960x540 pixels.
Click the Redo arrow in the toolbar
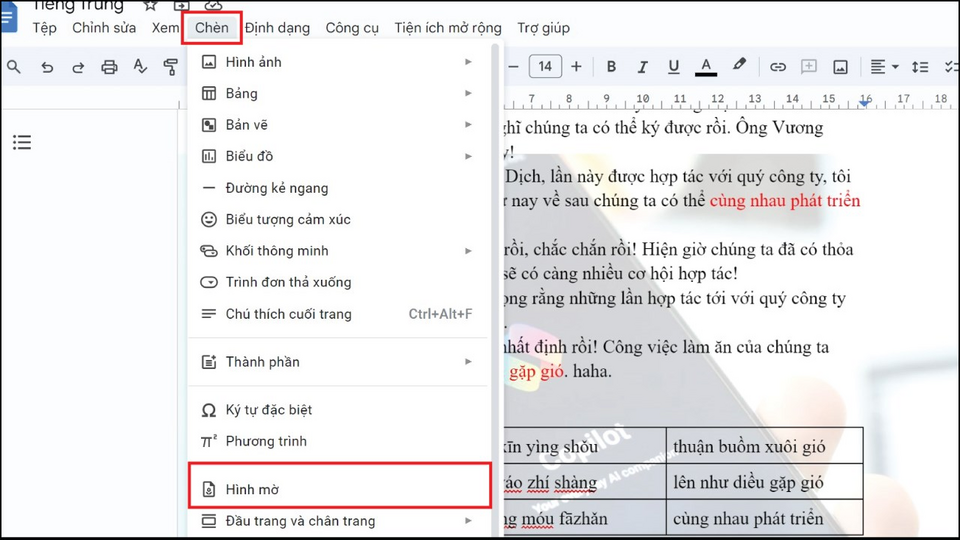78,67
